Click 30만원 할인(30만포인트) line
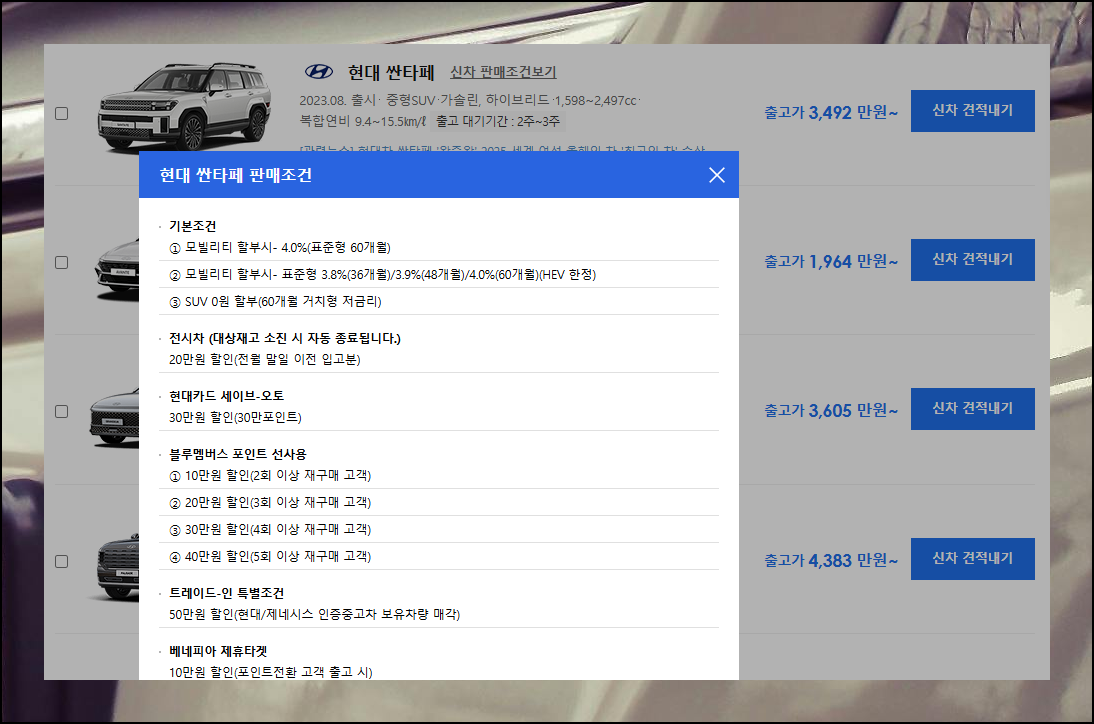Screen dimensions: 1094x724 pos(235,417)
